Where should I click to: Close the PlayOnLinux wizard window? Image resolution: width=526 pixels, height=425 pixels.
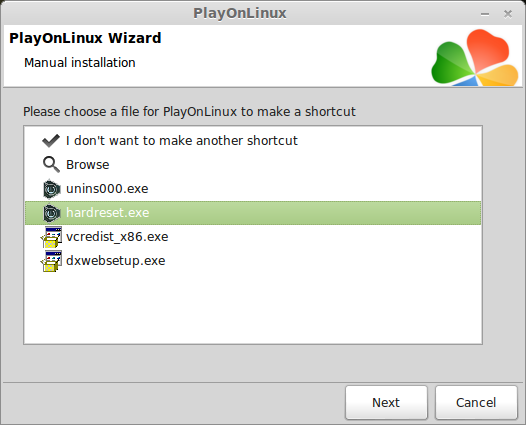pos(508,14)
